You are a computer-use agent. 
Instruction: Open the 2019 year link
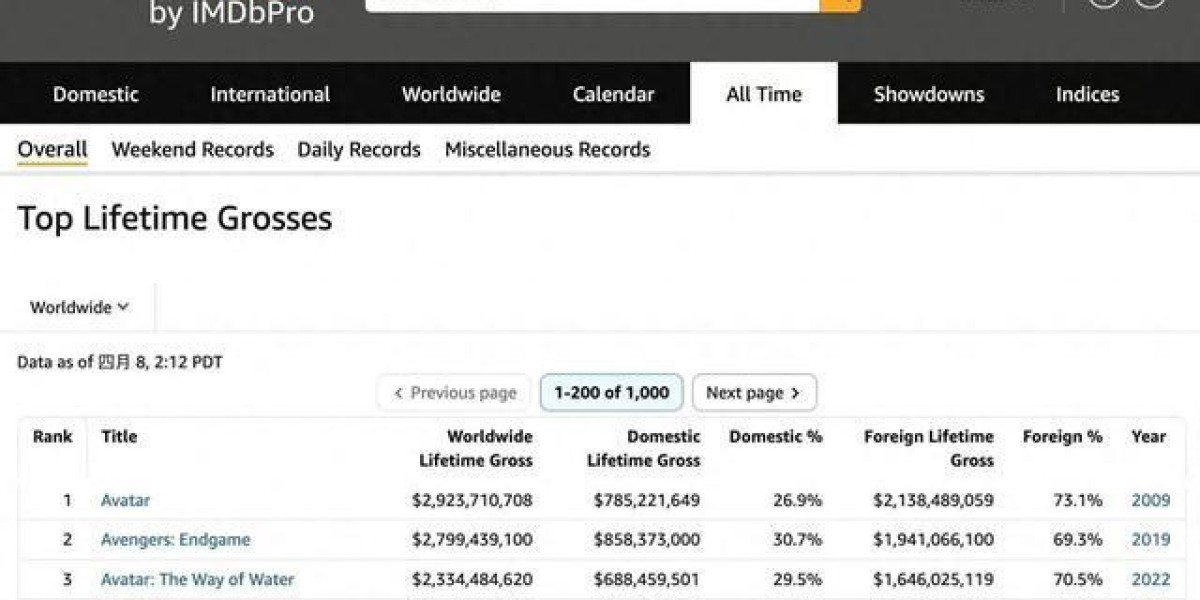coord(1150,540)
